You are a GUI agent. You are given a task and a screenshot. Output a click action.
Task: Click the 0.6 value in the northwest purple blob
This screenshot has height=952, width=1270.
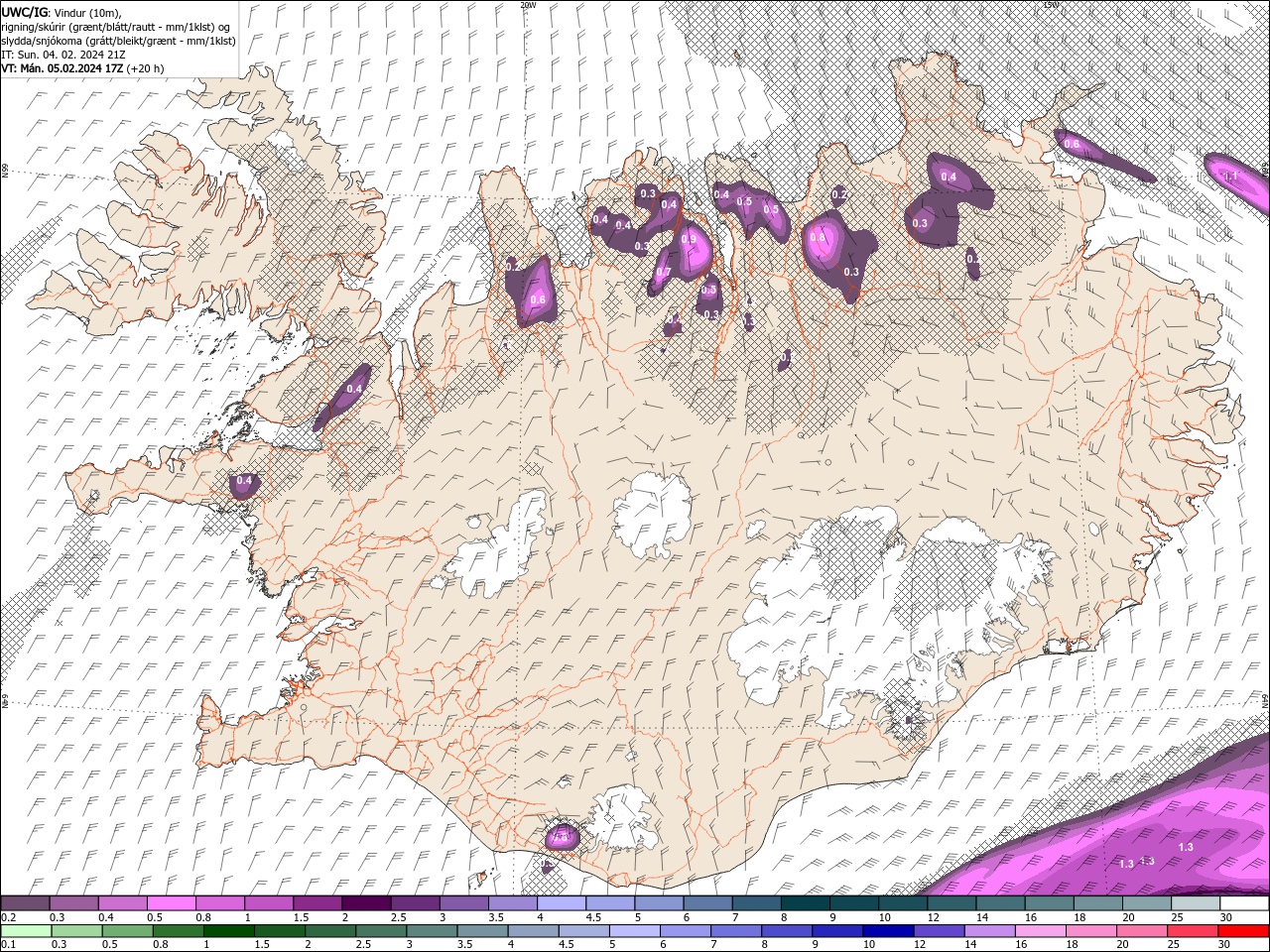click(x=539, y=300)
